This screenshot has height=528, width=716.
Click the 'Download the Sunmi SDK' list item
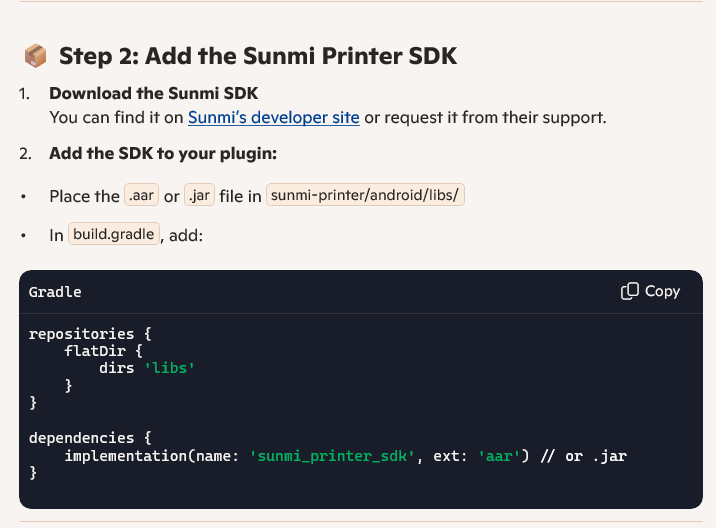point(153,93)
